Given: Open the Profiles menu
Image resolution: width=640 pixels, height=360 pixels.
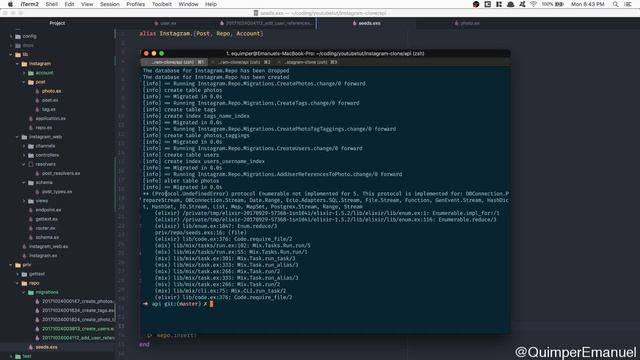Looking at the screenshot, I should [136, 4].
